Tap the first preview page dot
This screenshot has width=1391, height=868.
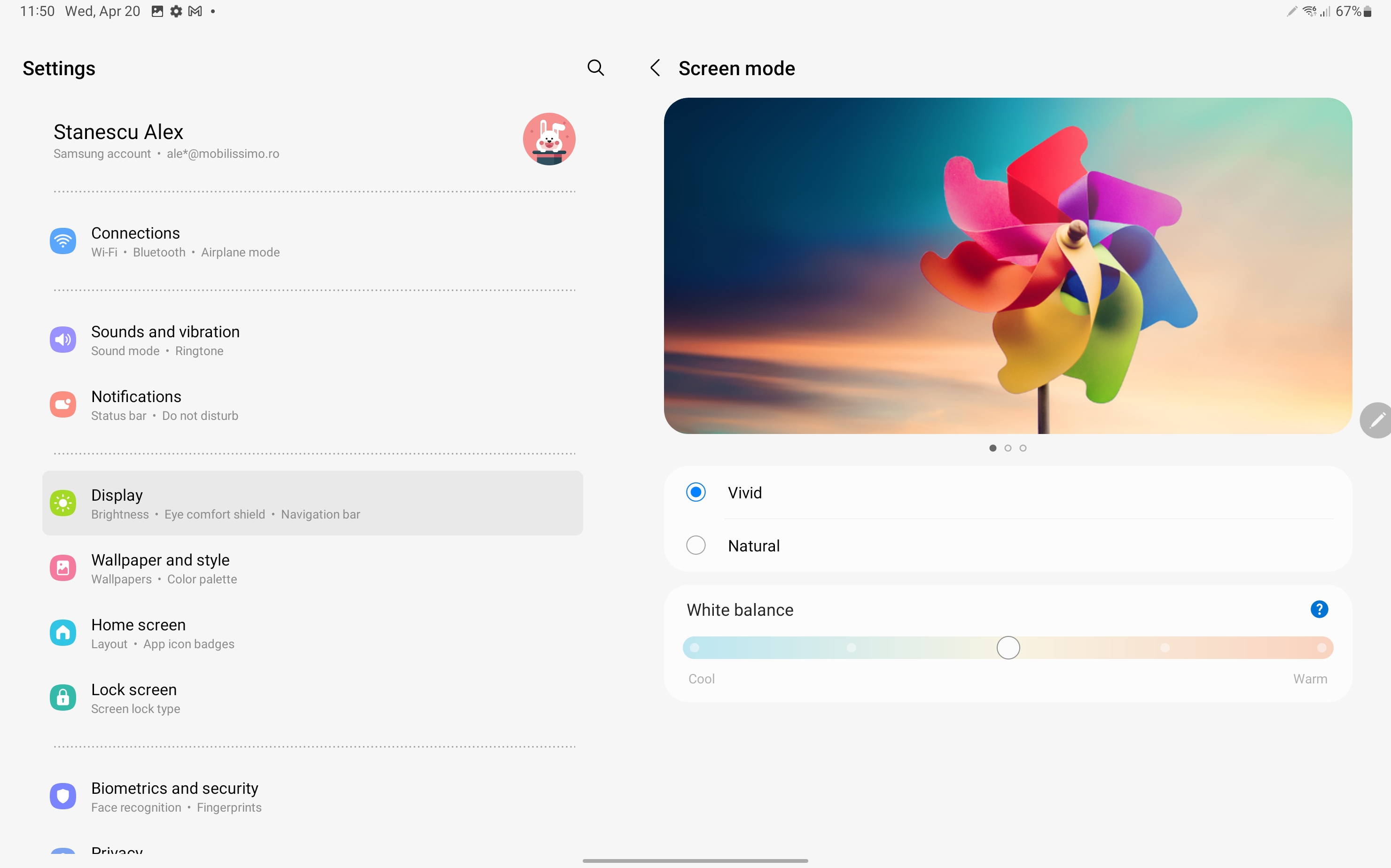click(x=993, y=448)
